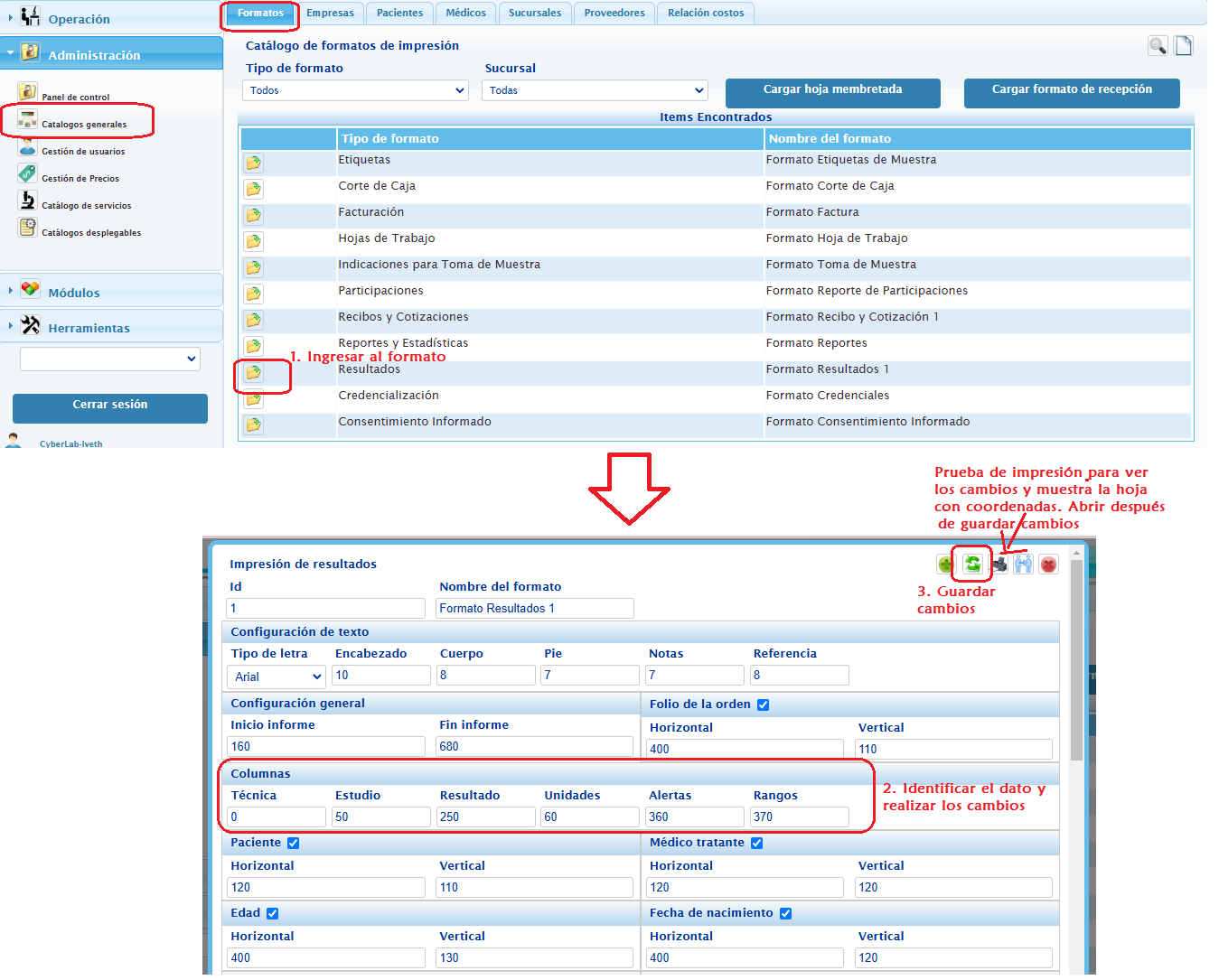Image resolution: width=1219 pixels, height=980 pixels.
Task: Click the Gestión de Precios tag icon
Action: pos(28,173)
